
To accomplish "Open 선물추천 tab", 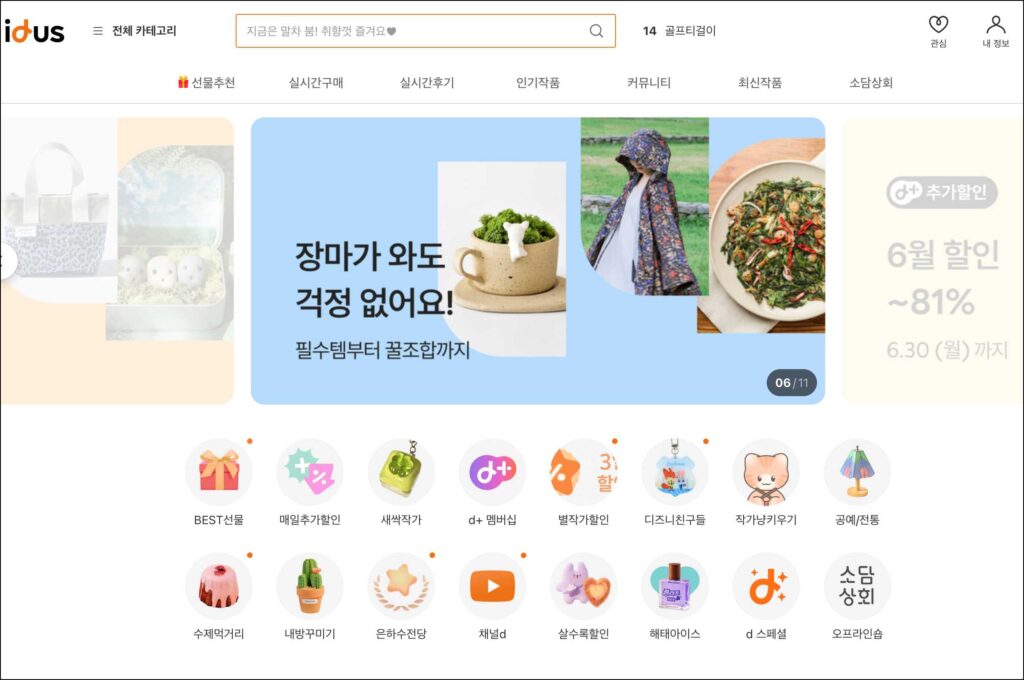I will [x=206, y=82].
